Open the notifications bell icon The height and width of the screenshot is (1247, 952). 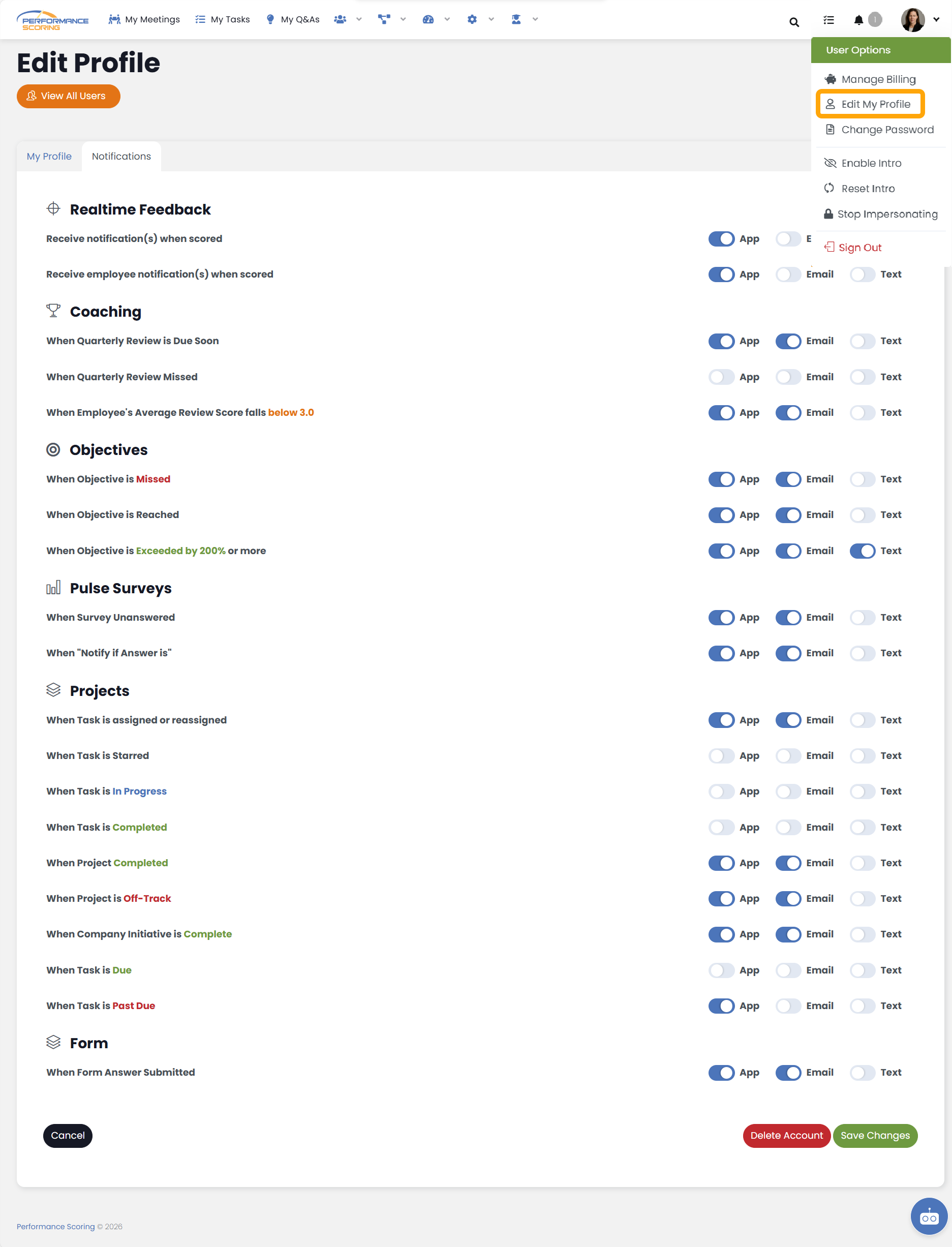point(858,20)
